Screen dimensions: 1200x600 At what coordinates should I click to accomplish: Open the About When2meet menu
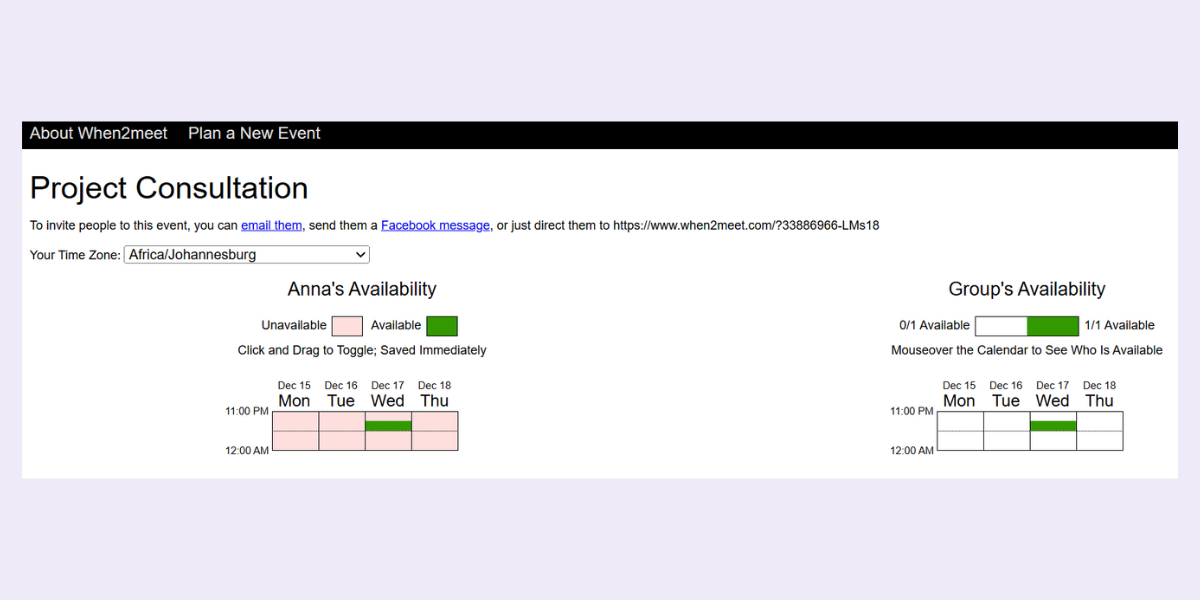[97, 133]
